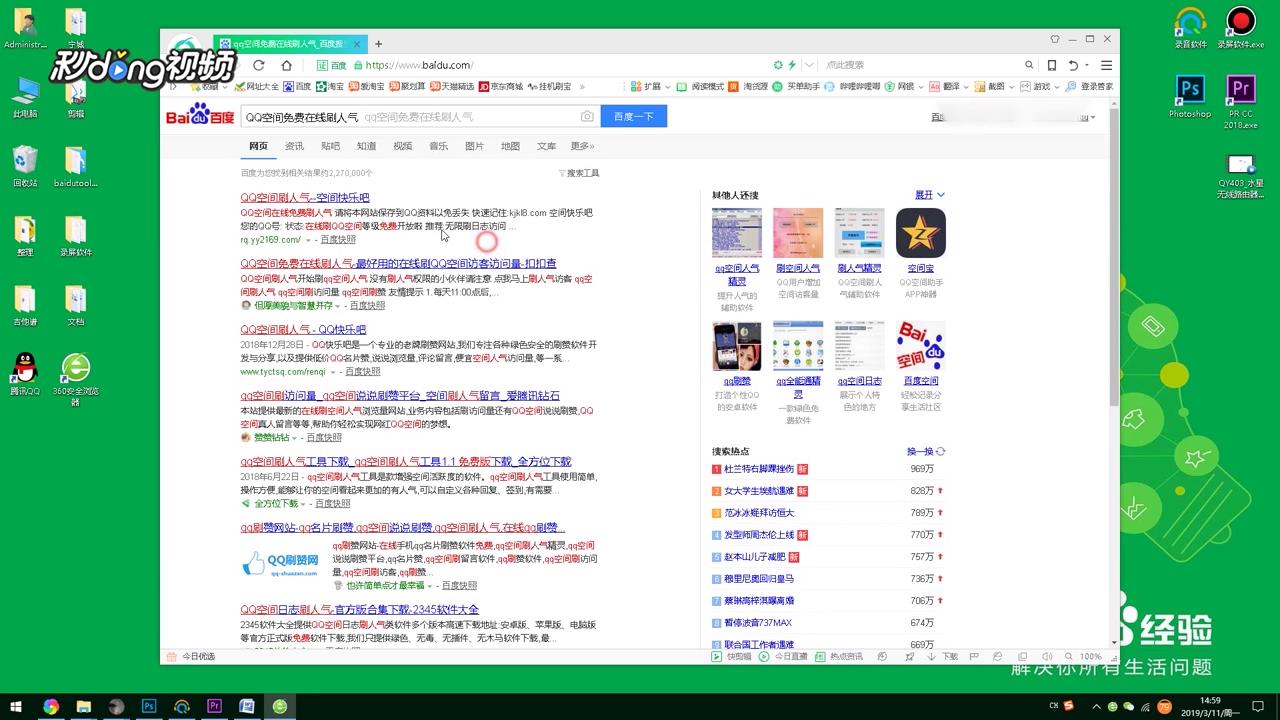1280x720 pixels.
Task: Click the magnifier icon in browser search bar
Action: 1027,65
